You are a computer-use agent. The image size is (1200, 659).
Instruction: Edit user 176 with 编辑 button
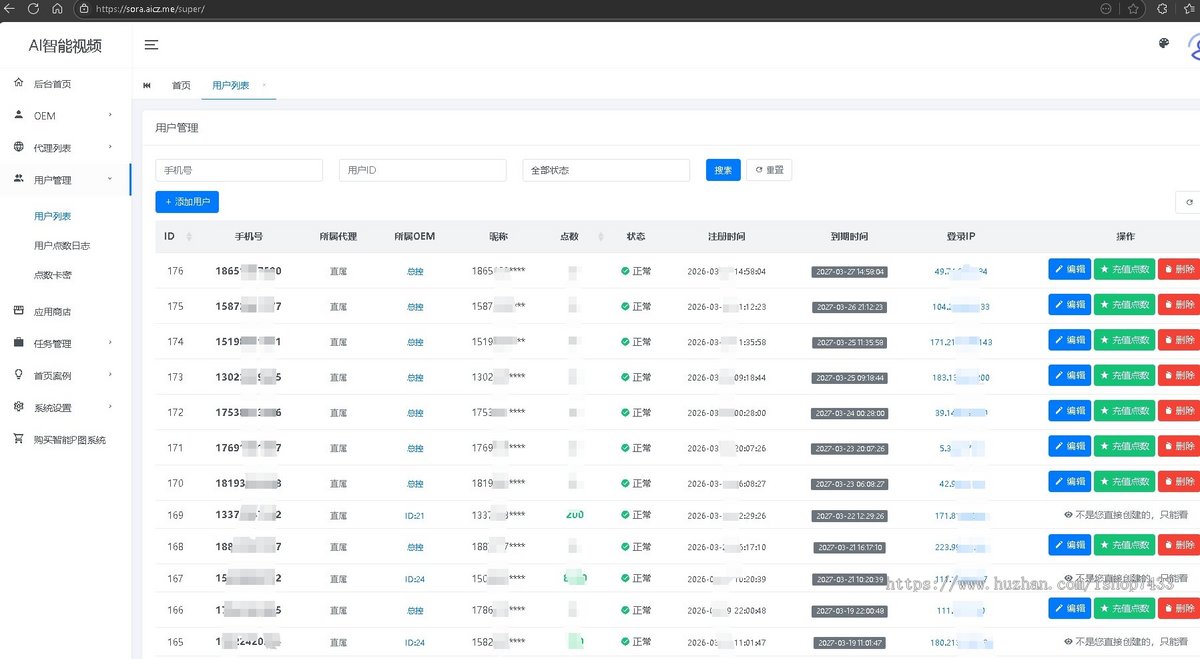click(x=1070, y=269)
